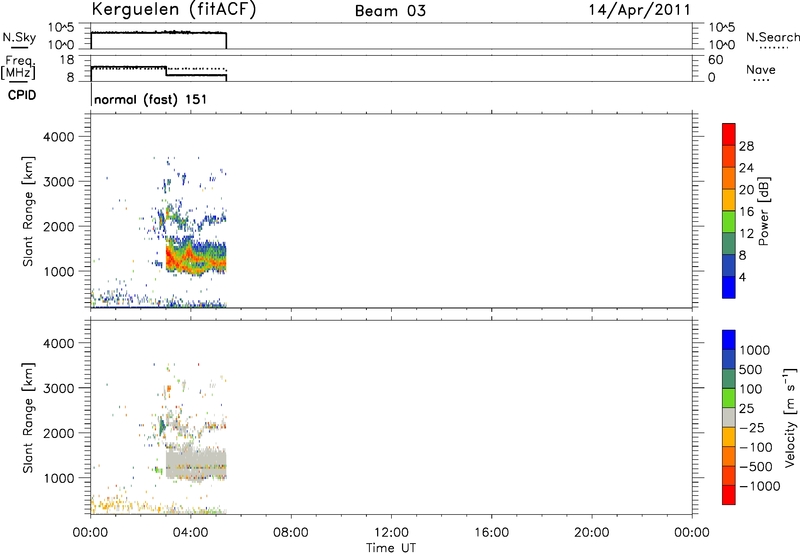
Task: Click the Time UT axis title
Action: pos(391,548)
